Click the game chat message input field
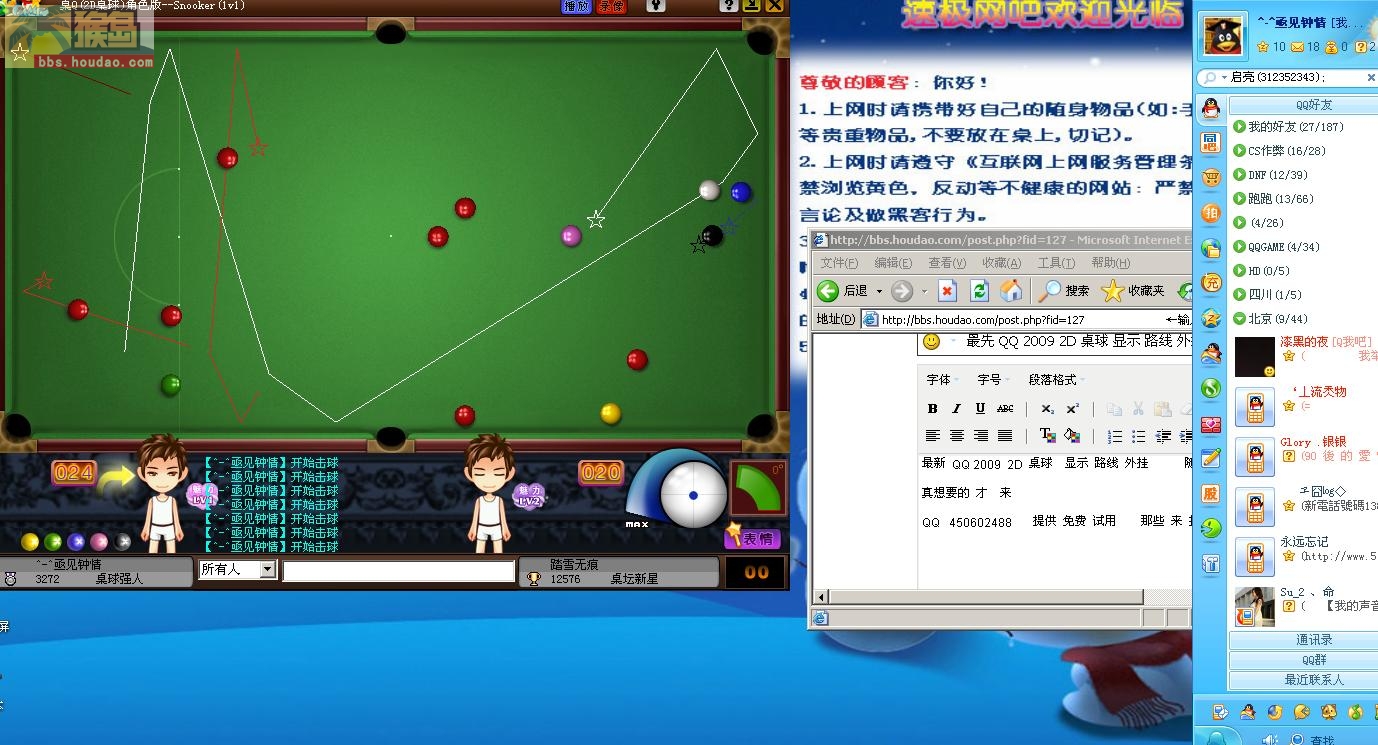The width and height of the screenshot is (1378, 745). 398,571
